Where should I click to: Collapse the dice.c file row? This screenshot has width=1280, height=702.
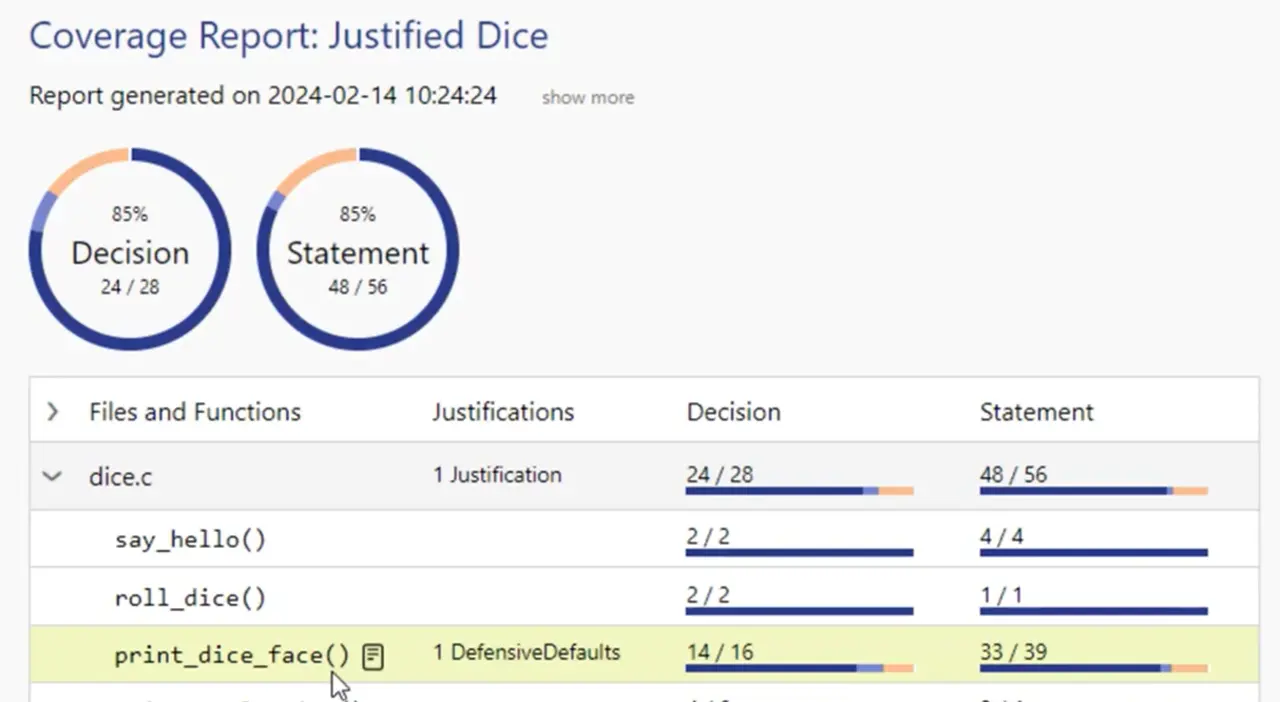[x=52, y=477]
